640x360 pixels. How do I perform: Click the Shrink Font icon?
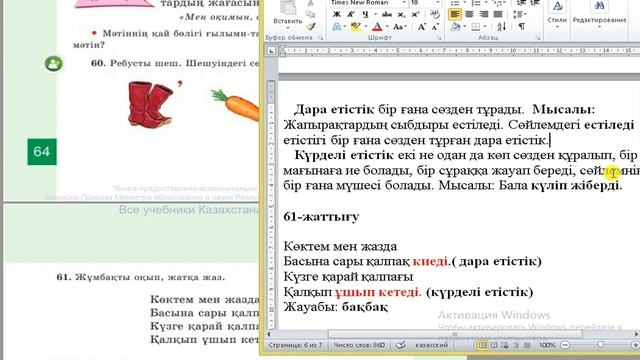(435, 27)
